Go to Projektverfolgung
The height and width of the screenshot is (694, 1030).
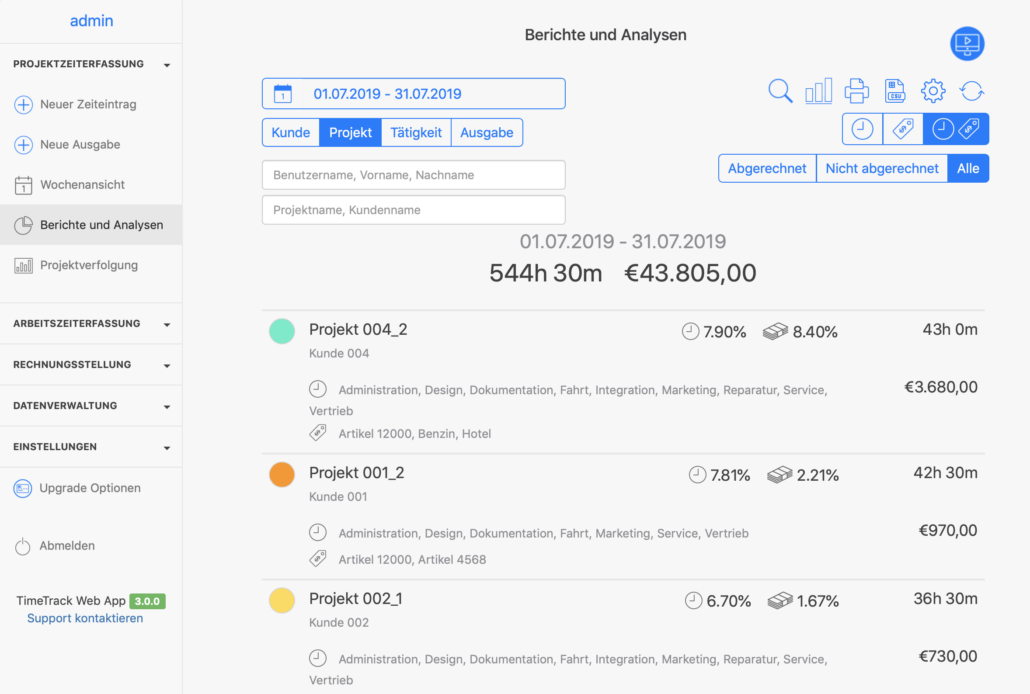pyautogui.click(x=89, y=265)
